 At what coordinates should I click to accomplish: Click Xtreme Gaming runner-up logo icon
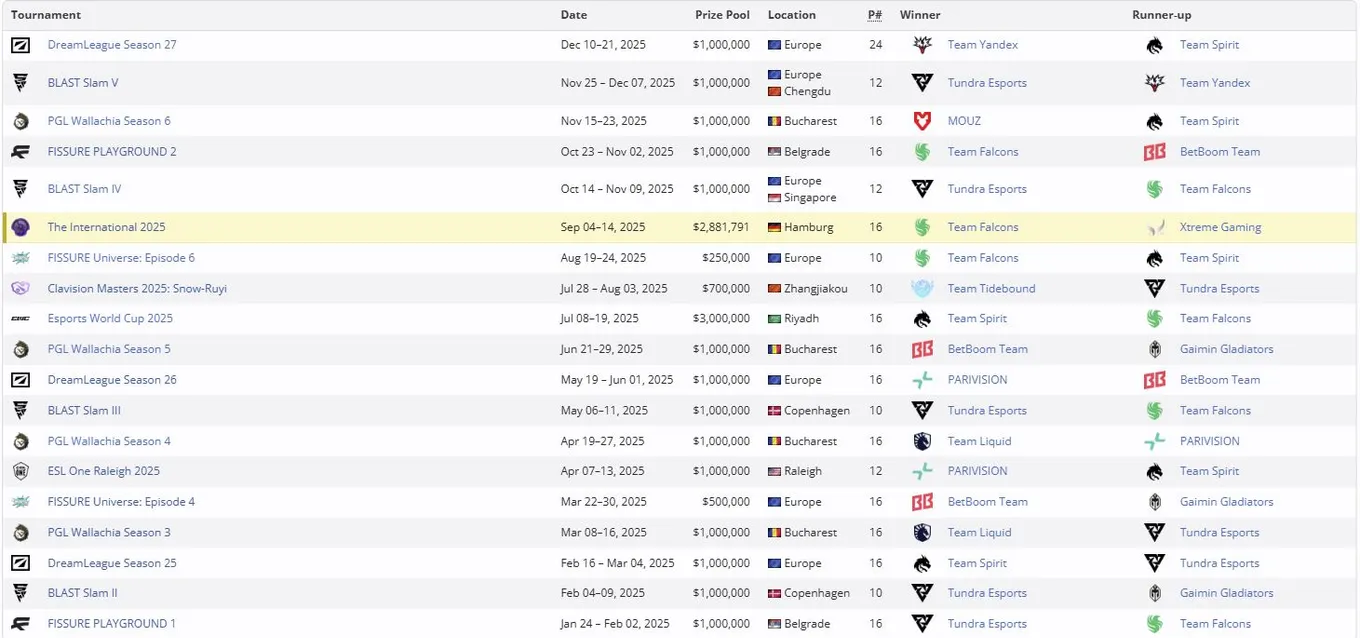1155,227
